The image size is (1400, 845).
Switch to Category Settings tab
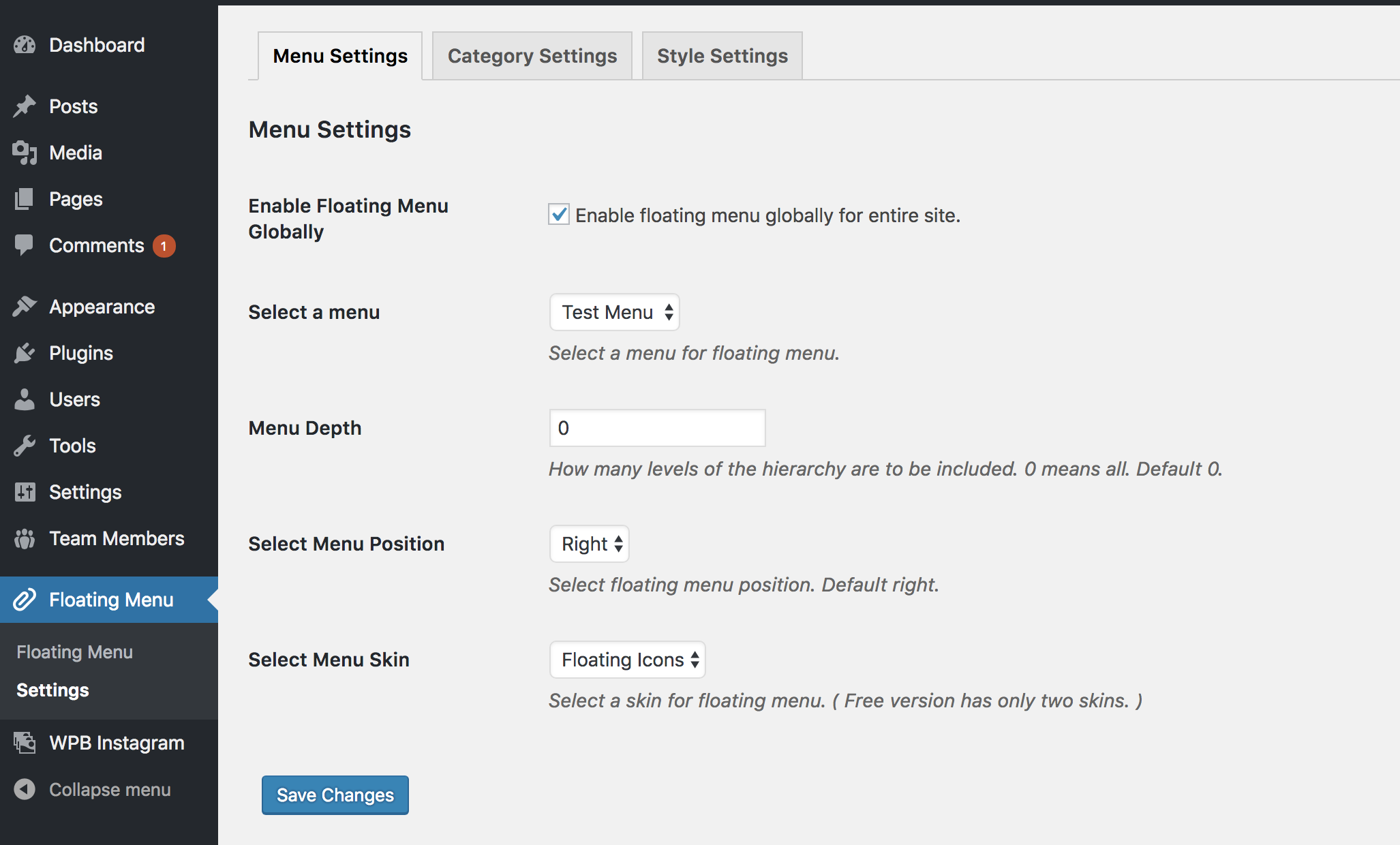click(532, 56)
